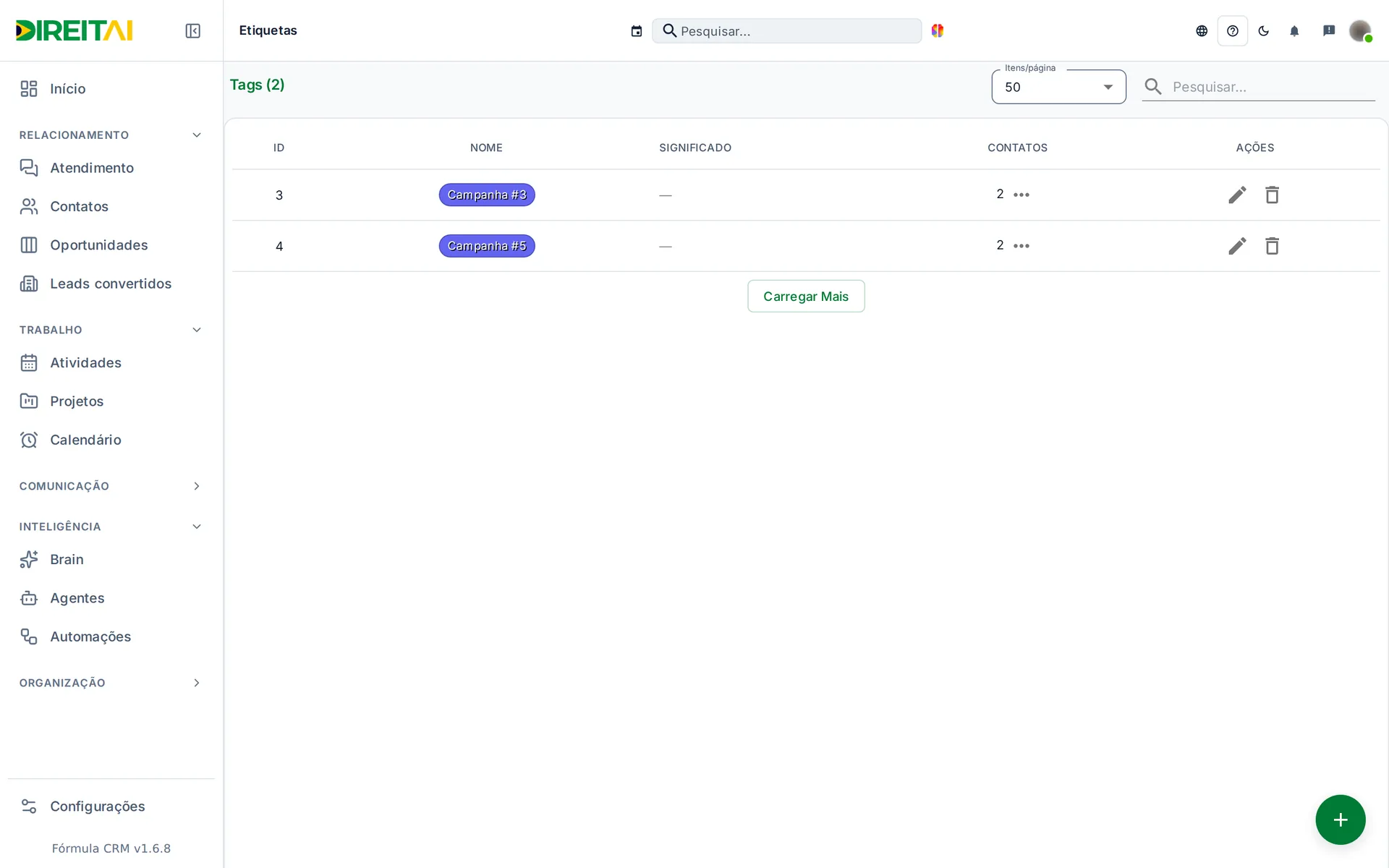Click the colorful brain AI icon
This screenshot has width=1389, height=868.
pyautogui.click(x=938, y=30)
